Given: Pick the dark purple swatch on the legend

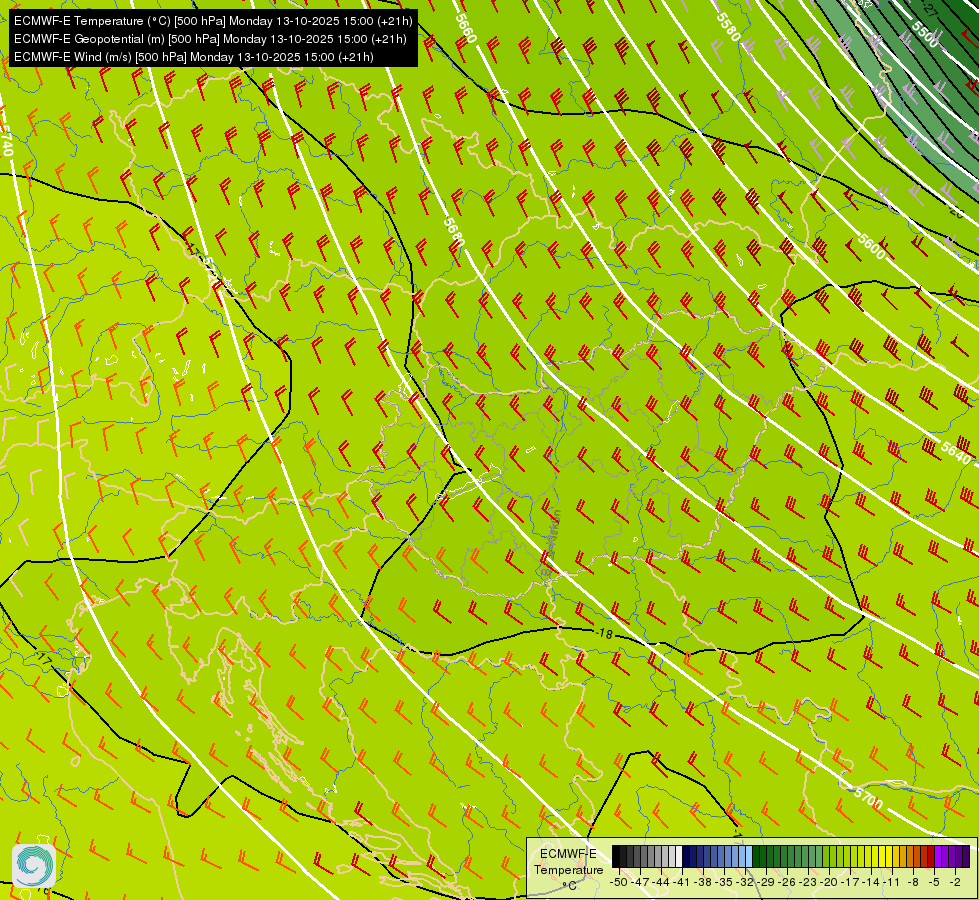Looking at the screenshot, I should [966, 857].
